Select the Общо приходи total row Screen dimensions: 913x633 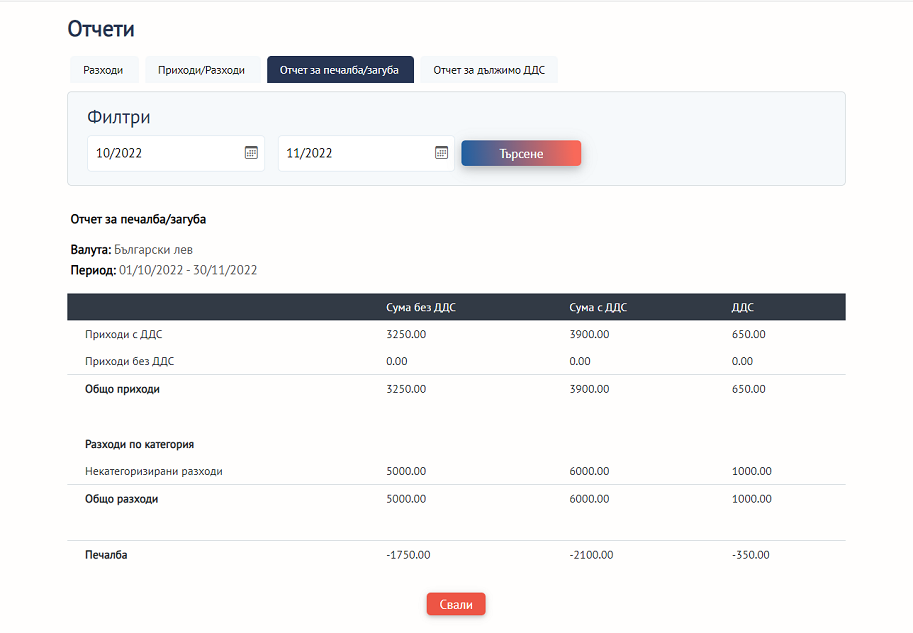[122, 389]
